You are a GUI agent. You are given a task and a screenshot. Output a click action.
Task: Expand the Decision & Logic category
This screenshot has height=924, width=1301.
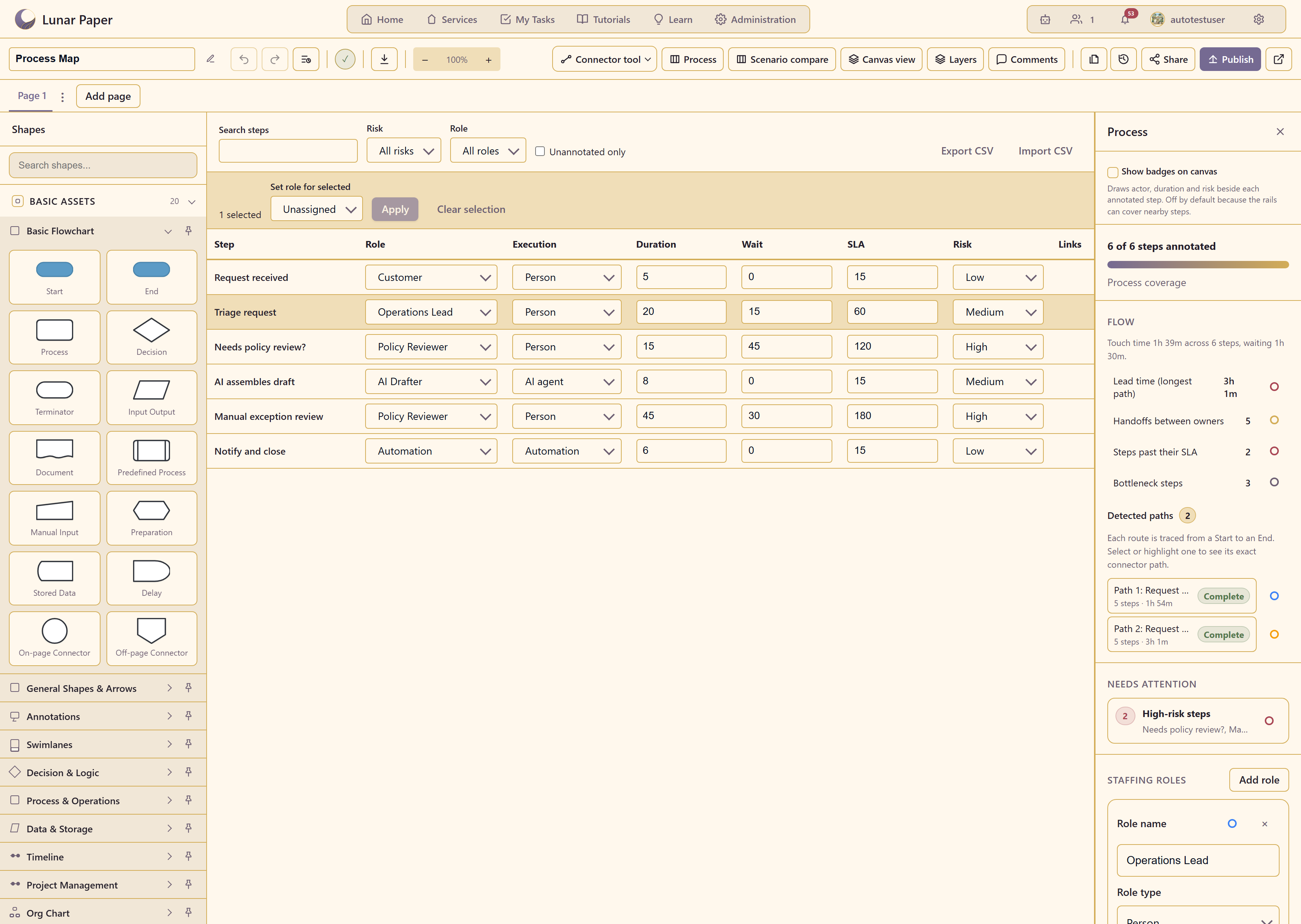point(170,773)
